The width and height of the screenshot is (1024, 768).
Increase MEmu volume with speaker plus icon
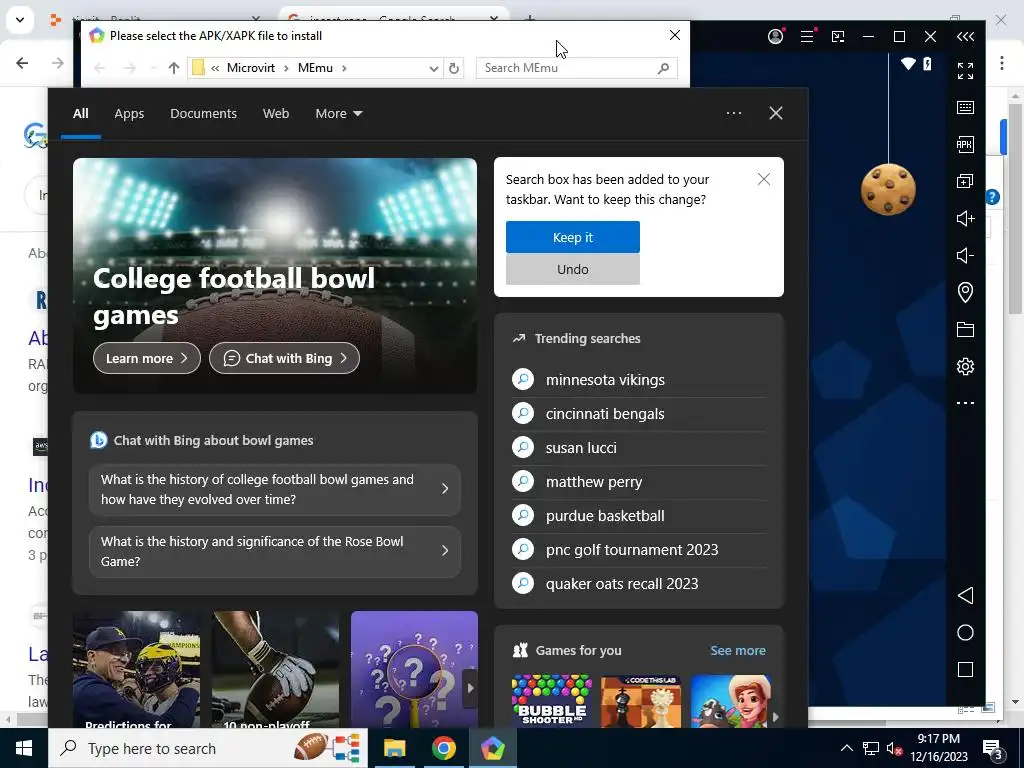coord(965,218)
